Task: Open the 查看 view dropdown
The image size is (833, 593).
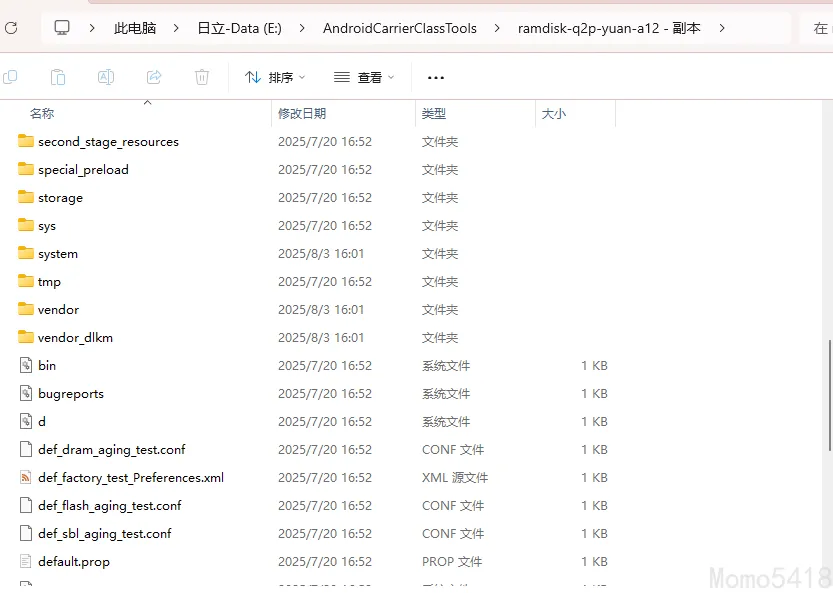Action: click(x=364, y=77)
